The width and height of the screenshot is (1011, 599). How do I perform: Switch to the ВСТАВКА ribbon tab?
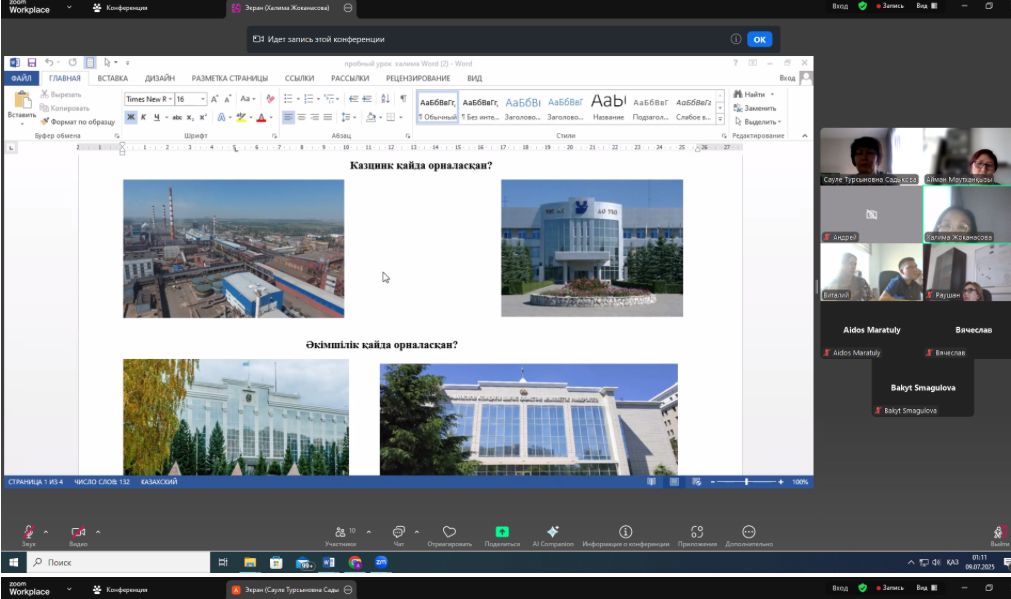pyautogui.click(x=112, y=78)
